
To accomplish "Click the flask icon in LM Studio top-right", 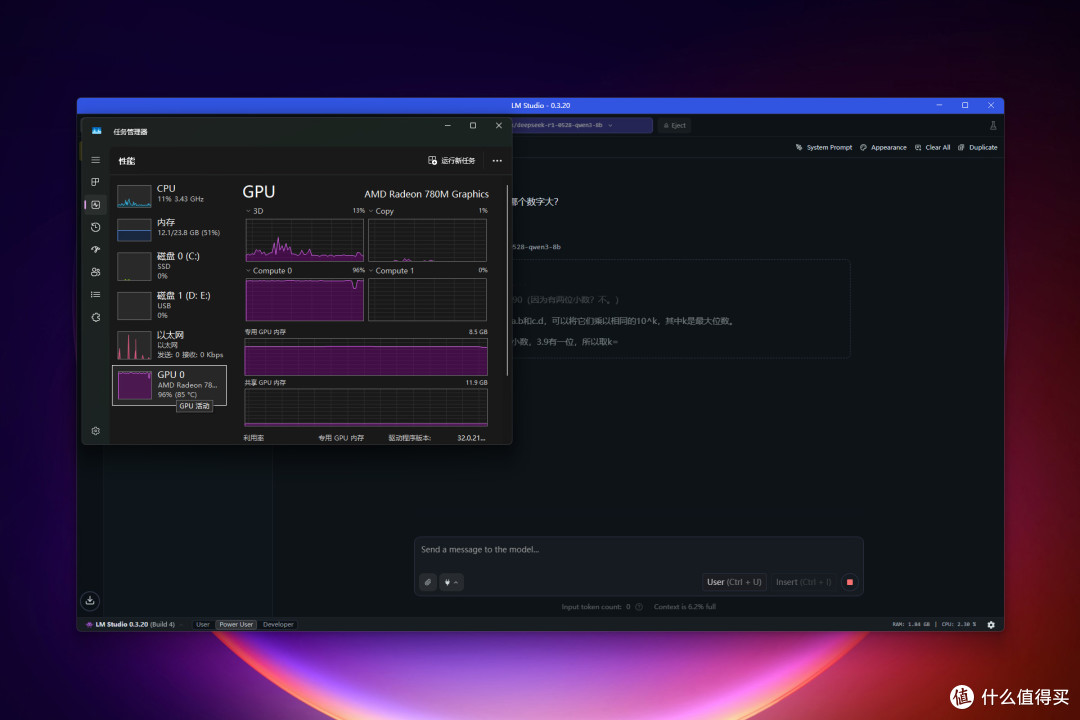I will click(993, 125).
